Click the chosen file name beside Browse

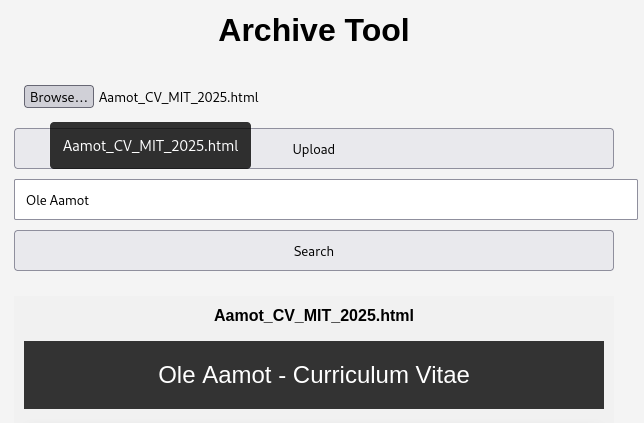[178, 97]
